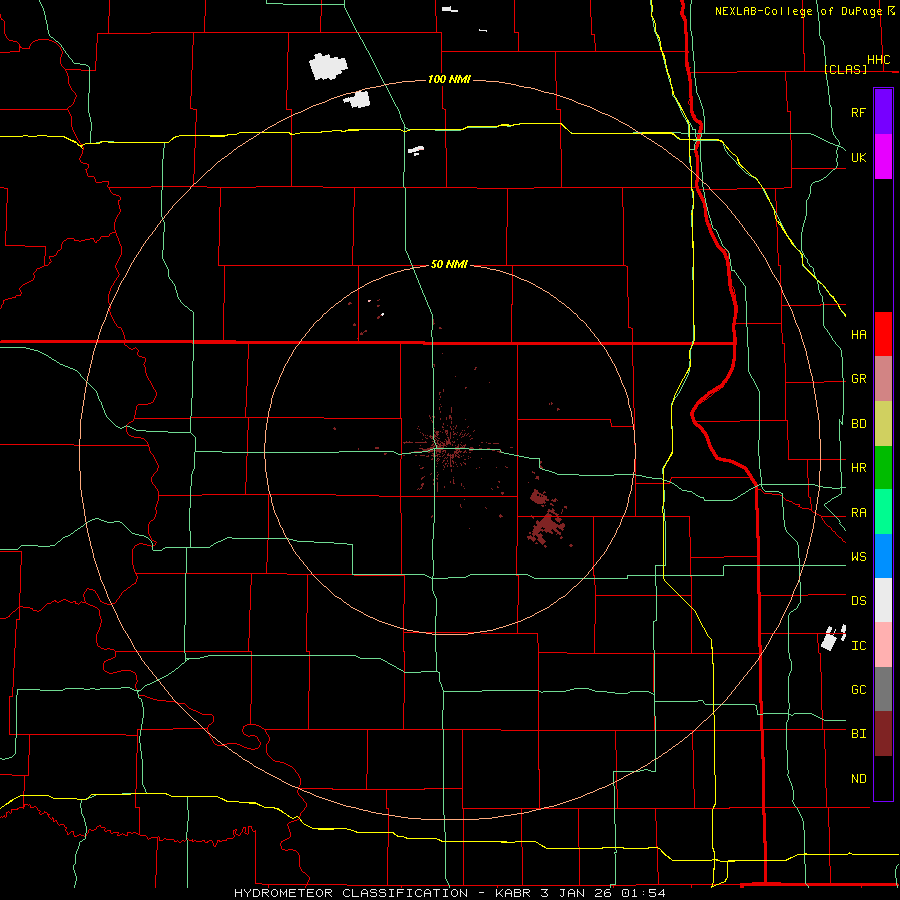Image resolution: width=900 pixels, height=900 pixels.
Task: Click the UK legend label
Action: (x=858, y=157)
